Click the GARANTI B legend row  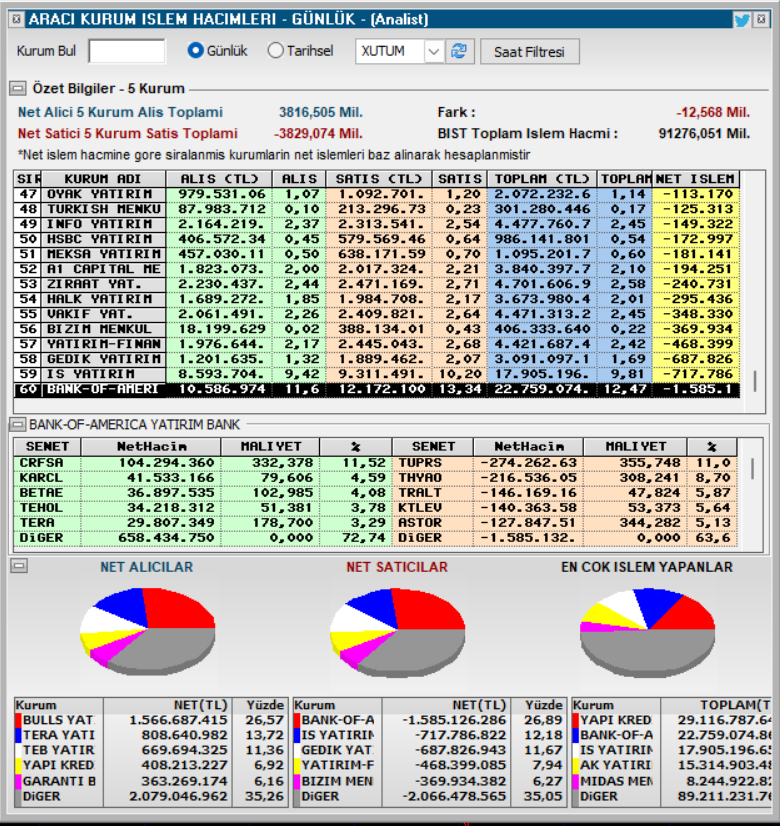[x=151, y=781]
